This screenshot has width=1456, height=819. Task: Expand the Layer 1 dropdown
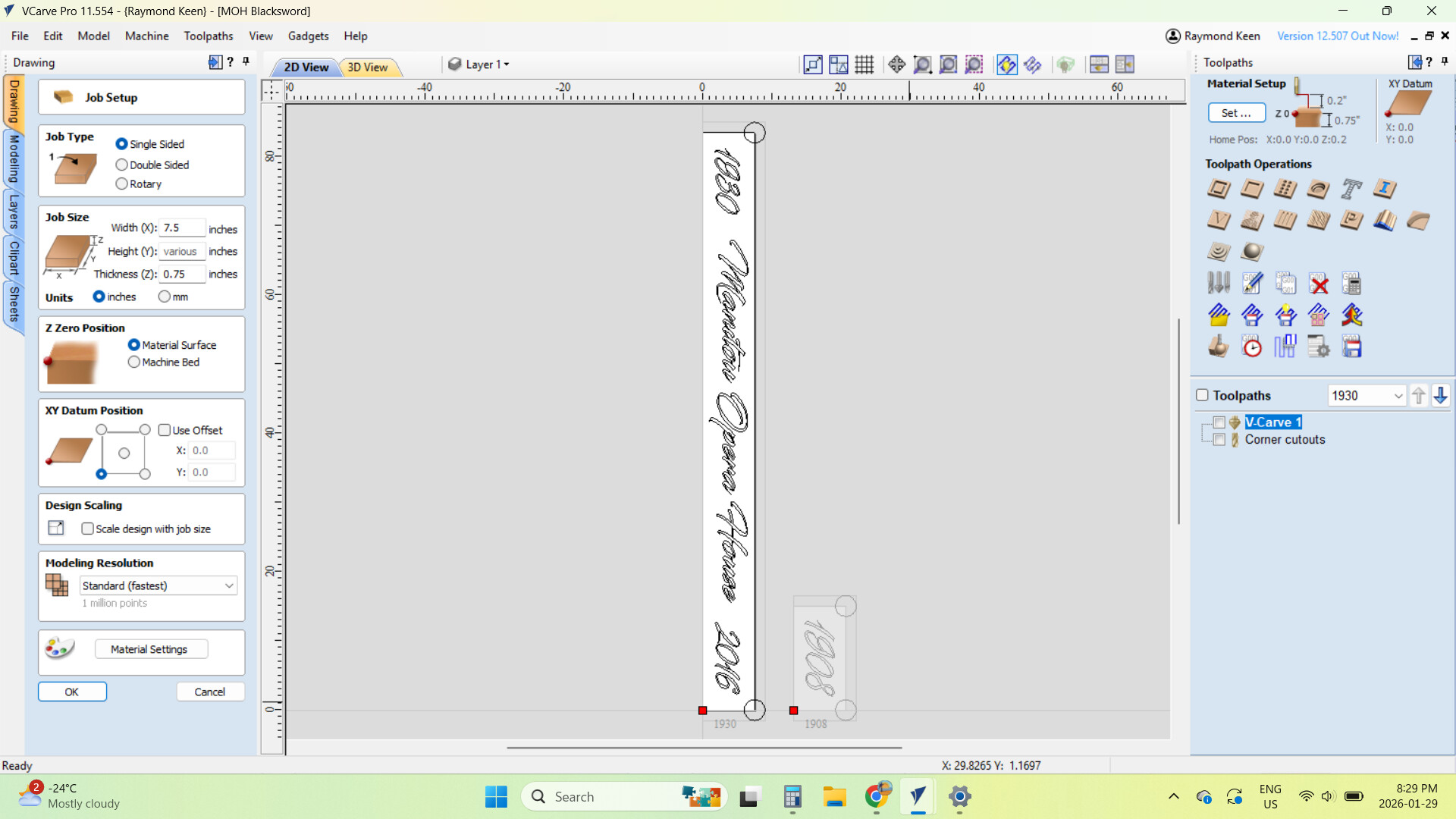(486, 64)
